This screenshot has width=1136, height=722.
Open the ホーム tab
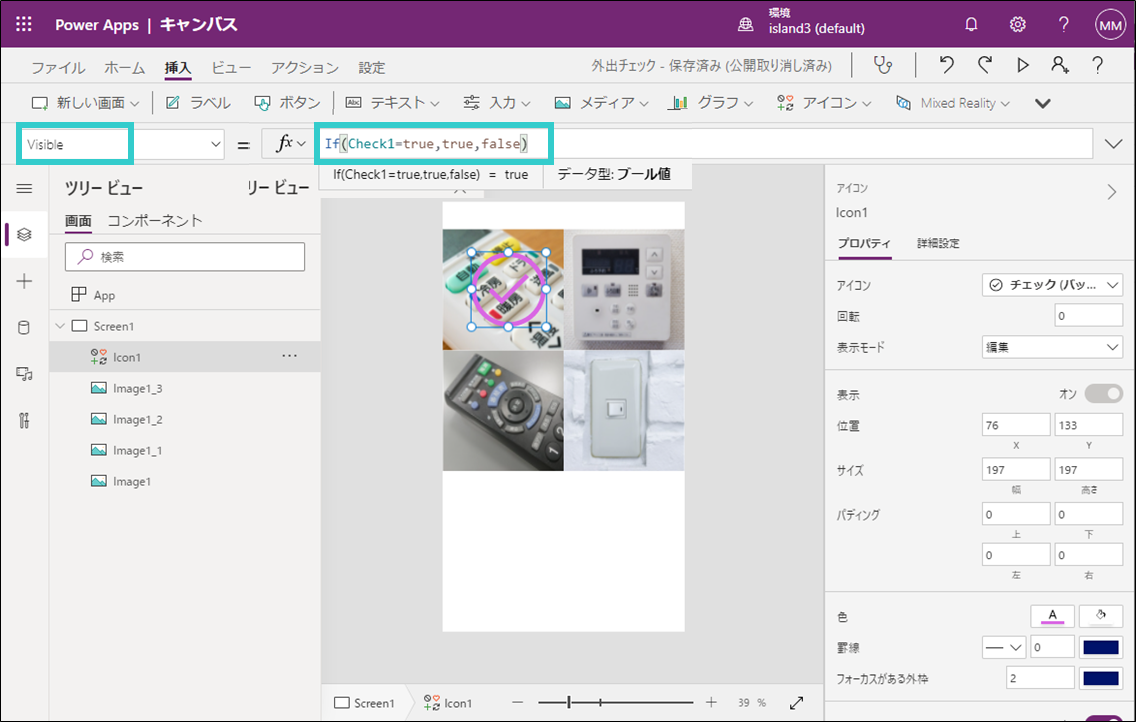[125, 67]
